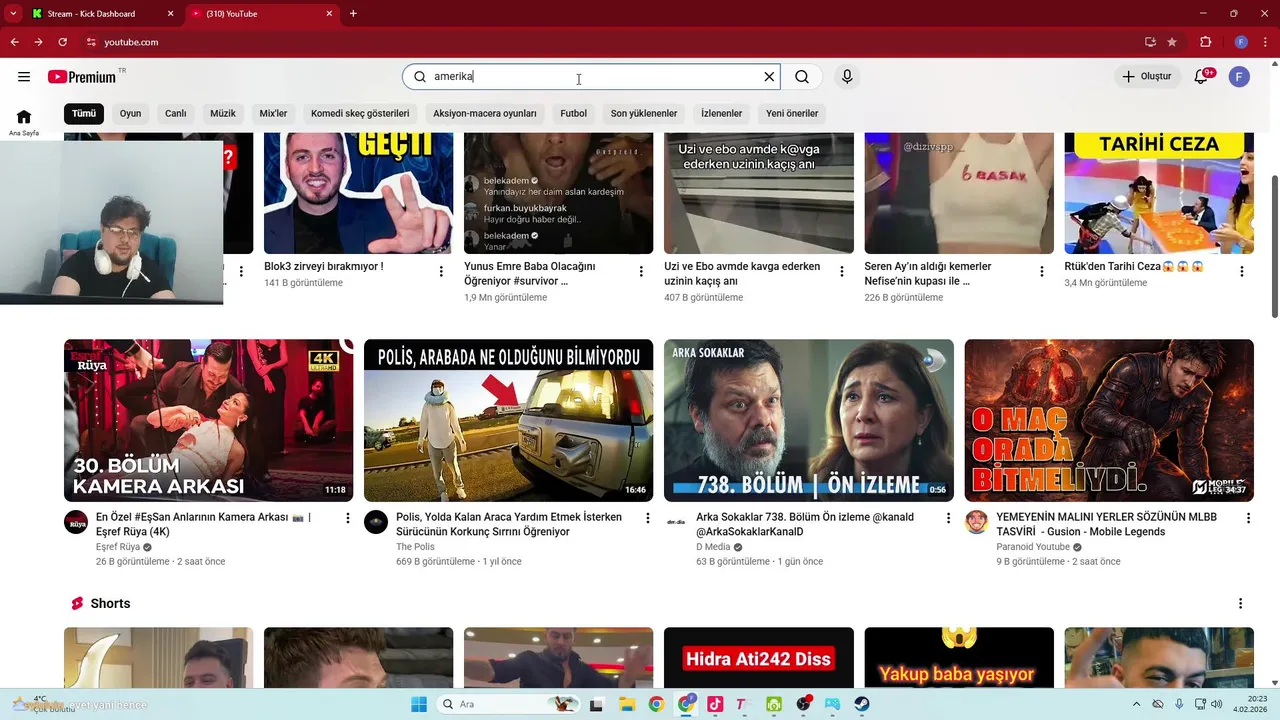Open Chrome three-dot menu
The width and height of the screenshot is (1280, 720).
click(1264, 42)
